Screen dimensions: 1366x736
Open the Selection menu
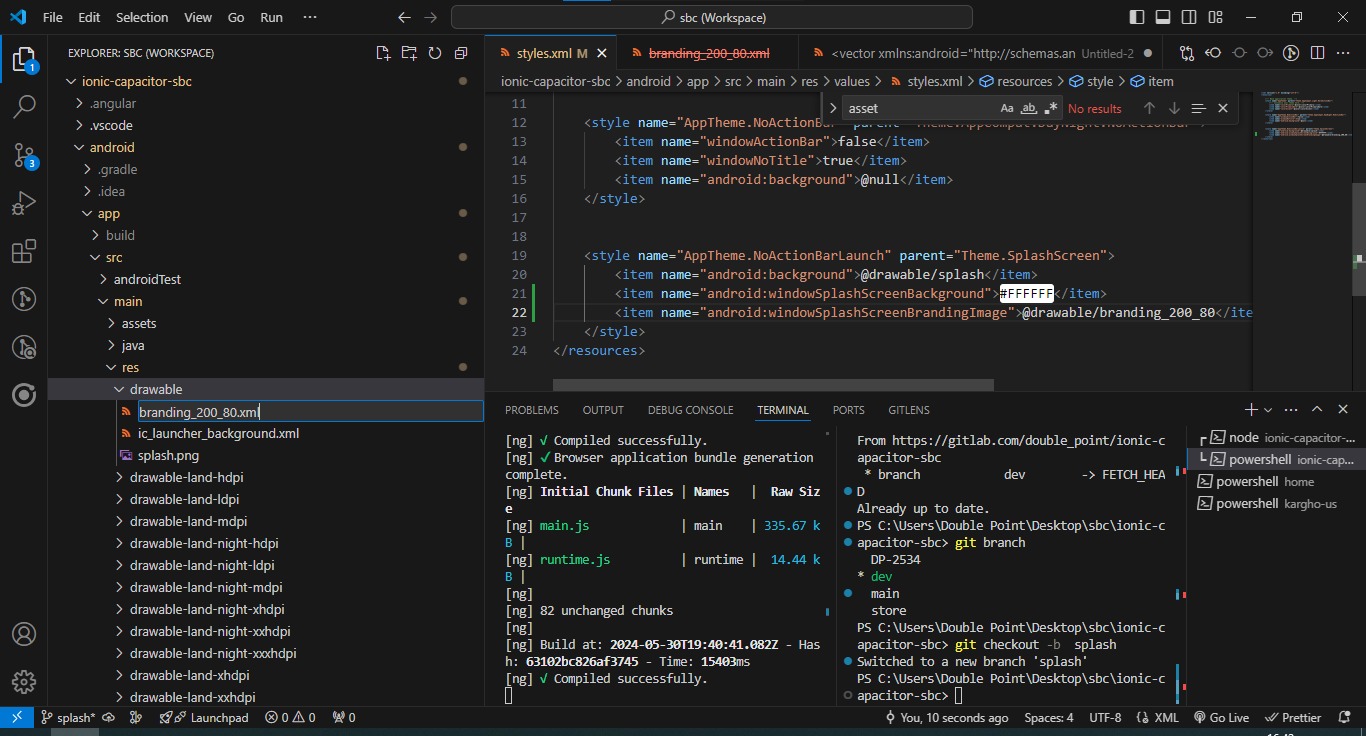tap(142, 17)
